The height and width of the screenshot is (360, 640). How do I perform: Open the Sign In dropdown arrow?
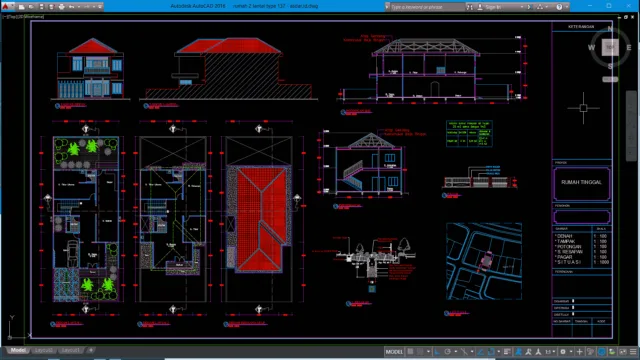click(522, 7)
